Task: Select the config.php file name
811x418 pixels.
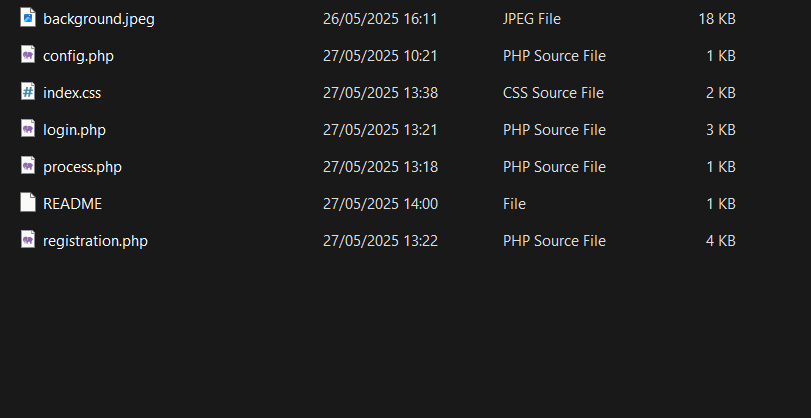Action: tap(78, 56)
